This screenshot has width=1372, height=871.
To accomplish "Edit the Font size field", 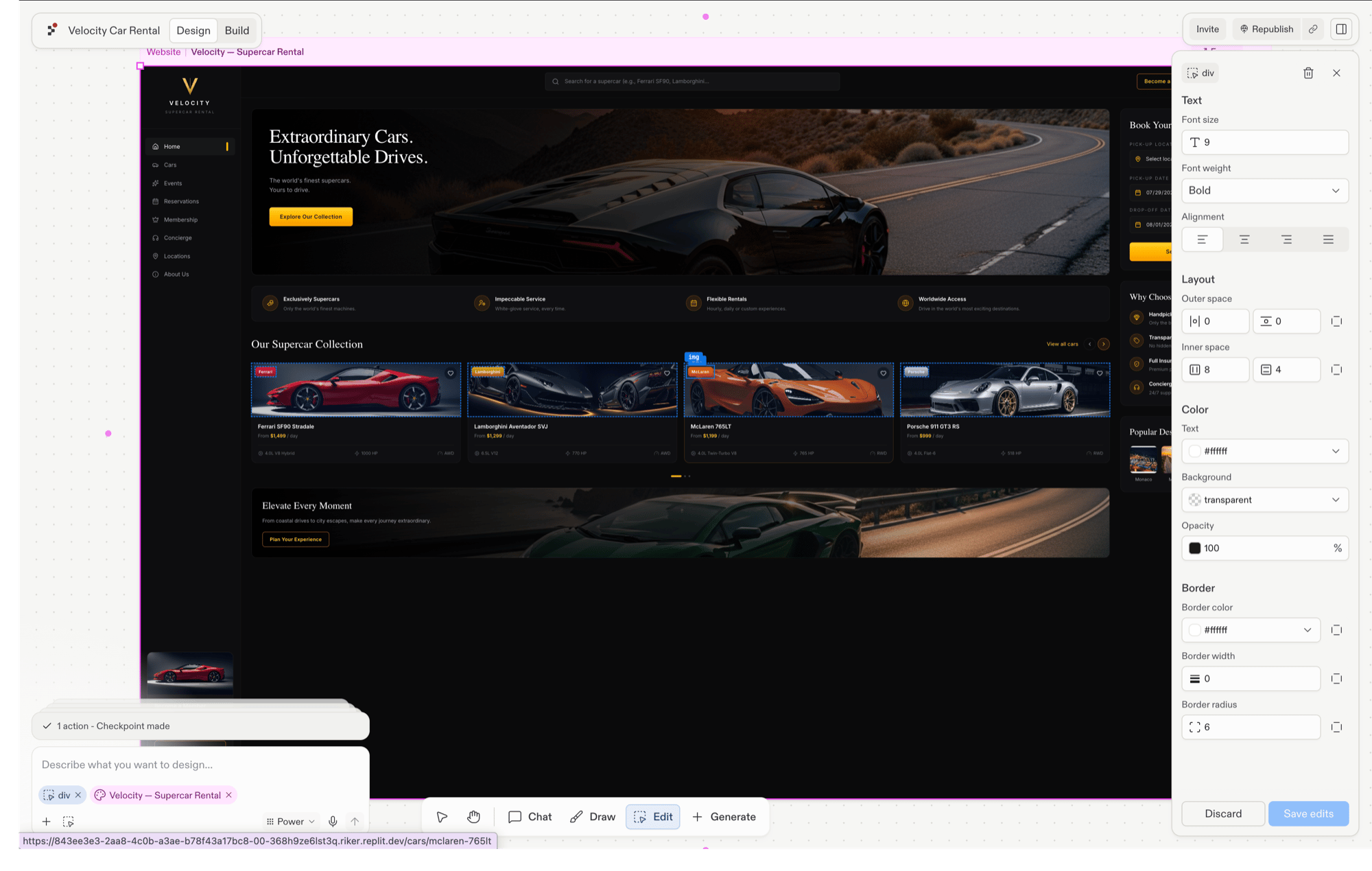I will 1265,142.
